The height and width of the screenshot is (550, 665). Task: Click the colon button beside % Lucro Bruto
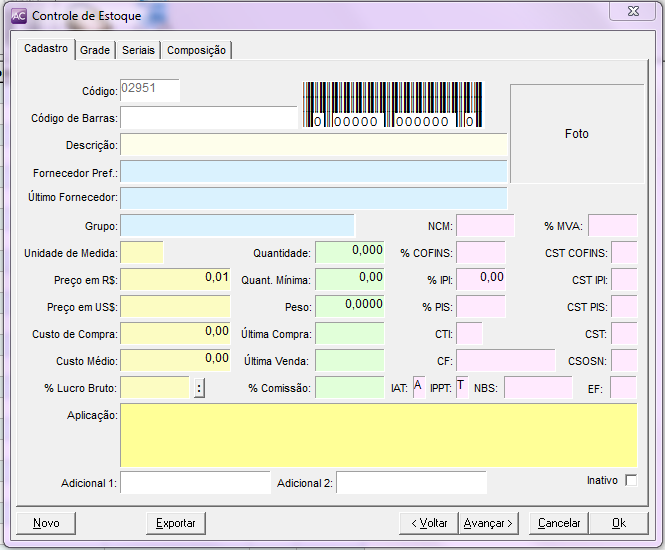pos(199,388)
